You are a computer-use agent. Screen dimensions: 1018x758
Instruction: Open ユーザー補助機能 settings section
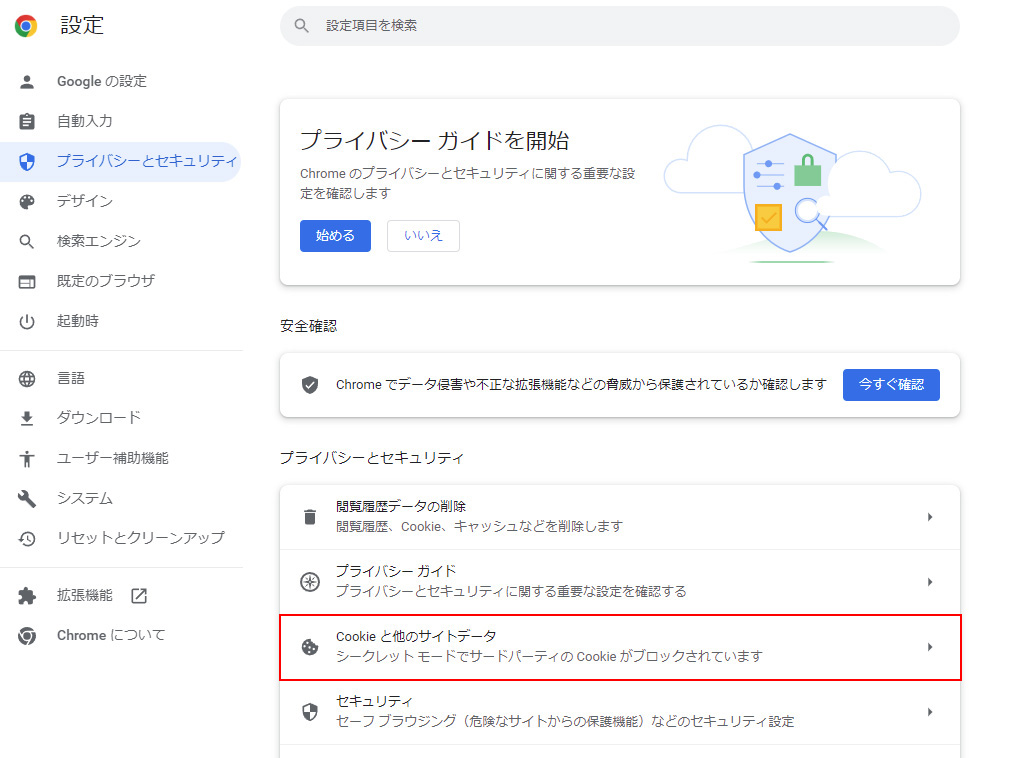[x=121, y=459]
